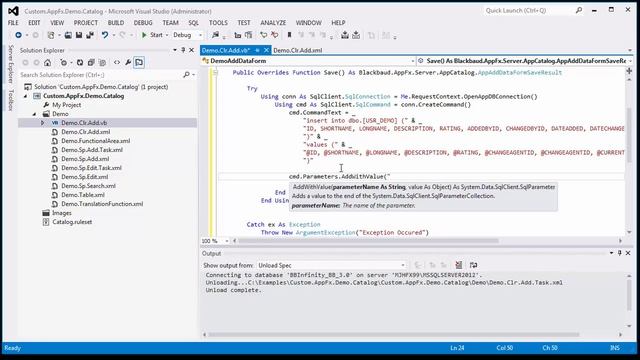
Task: Open the 100 % zoom dropdown
Action: [227, 241]
